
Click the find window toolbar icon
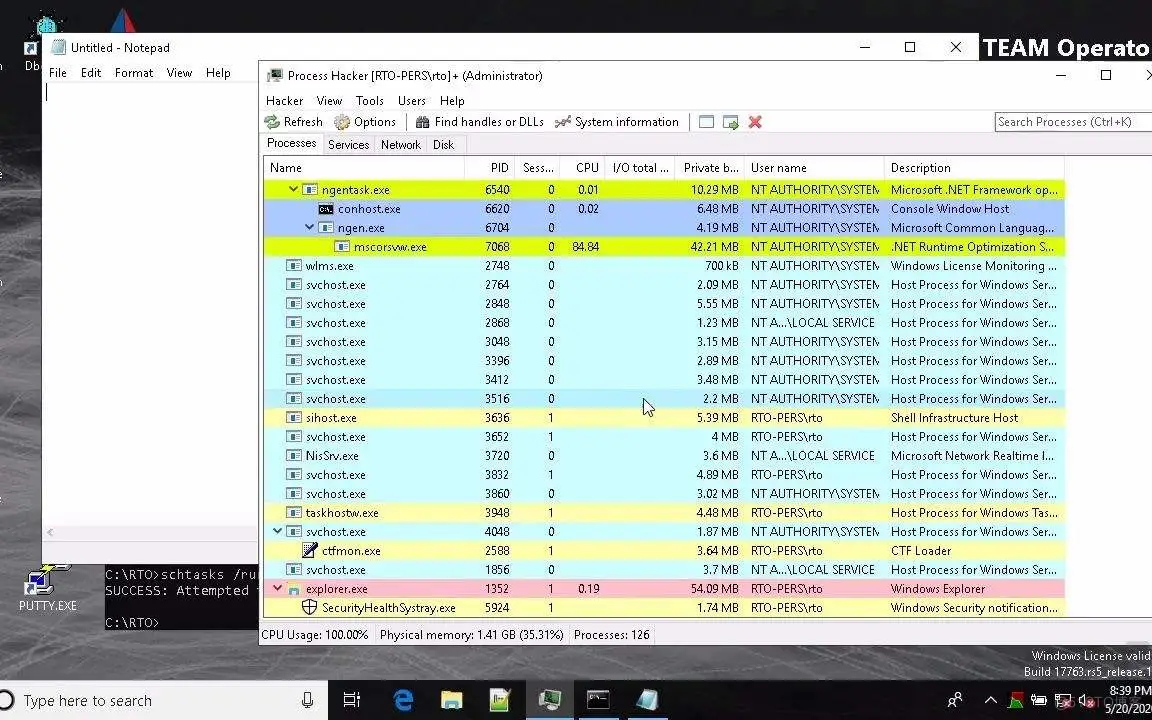[x=706, y=122]
